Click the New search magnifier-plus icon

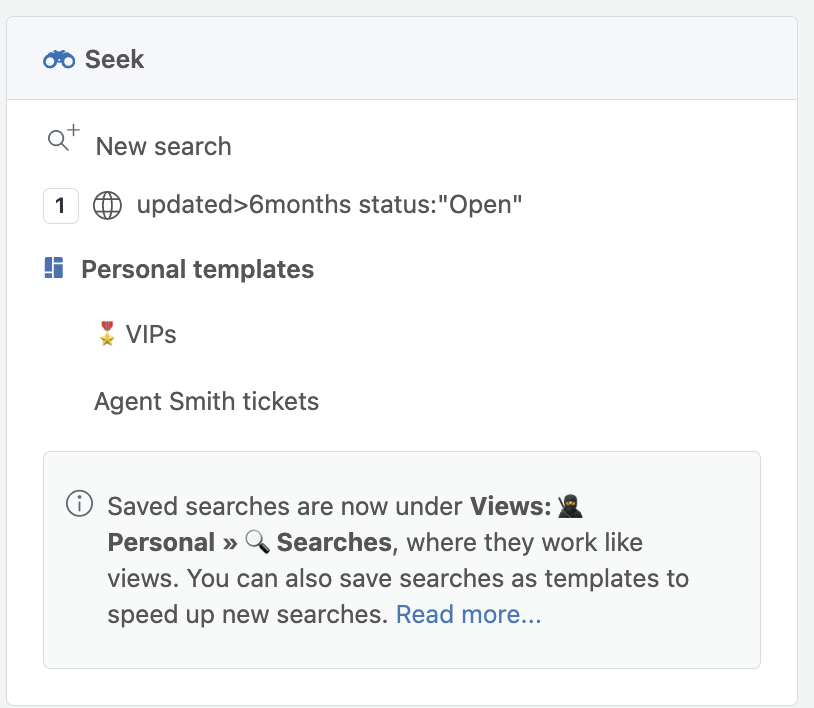(x=63, y=138)
